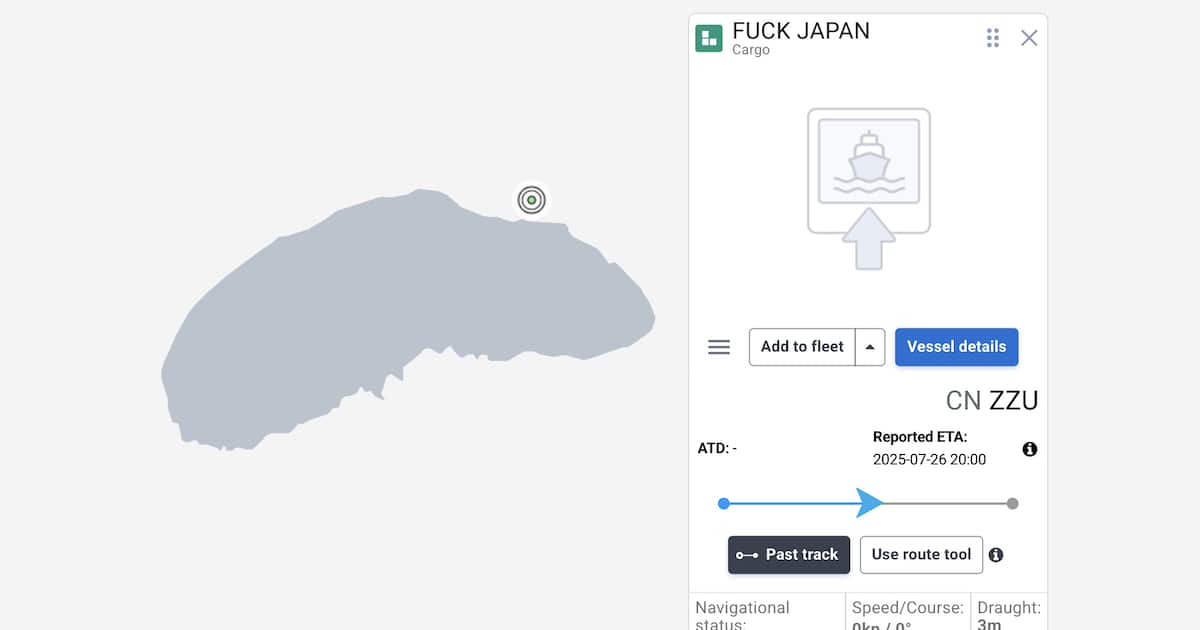This screenshot has height=630, width=1200.
Task: Click Use route tool button
Action: pos(921,555)
